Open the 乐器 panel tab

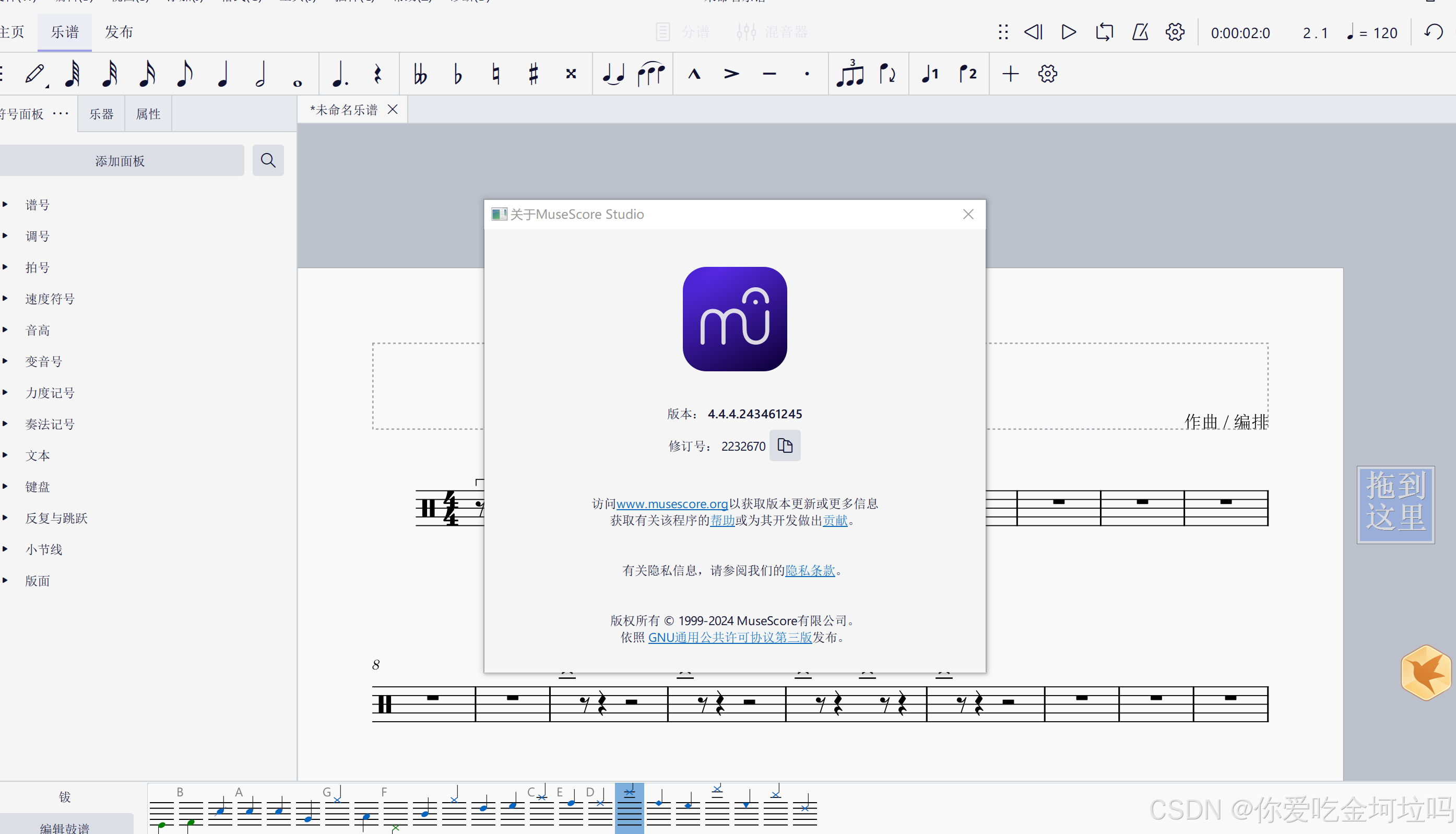point(101,114)
